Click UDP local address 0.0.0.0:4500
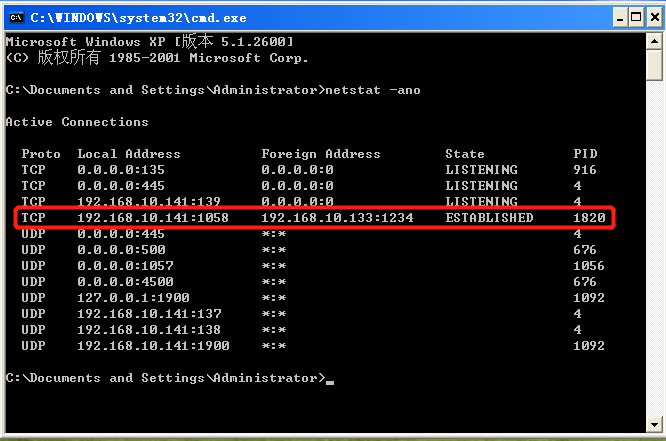 pos(125,282)
